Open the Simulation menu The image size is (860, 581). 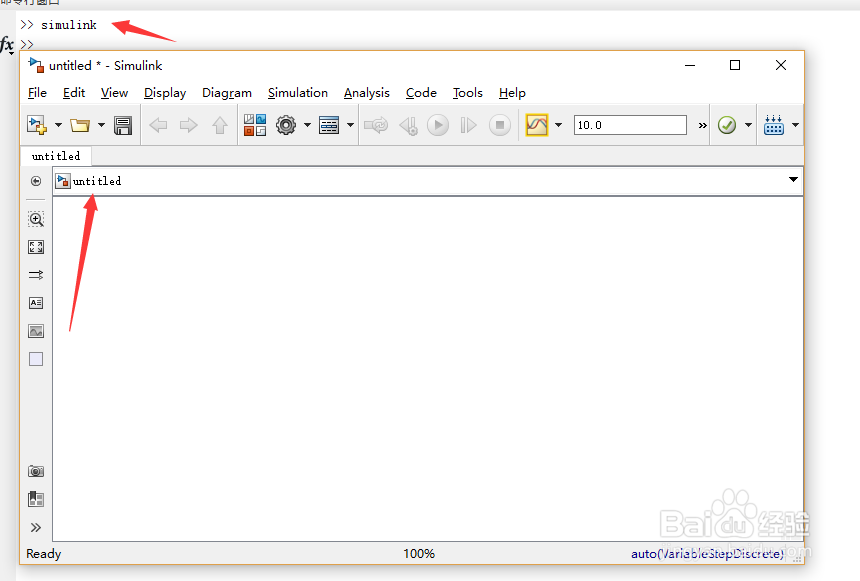(298, 93)
